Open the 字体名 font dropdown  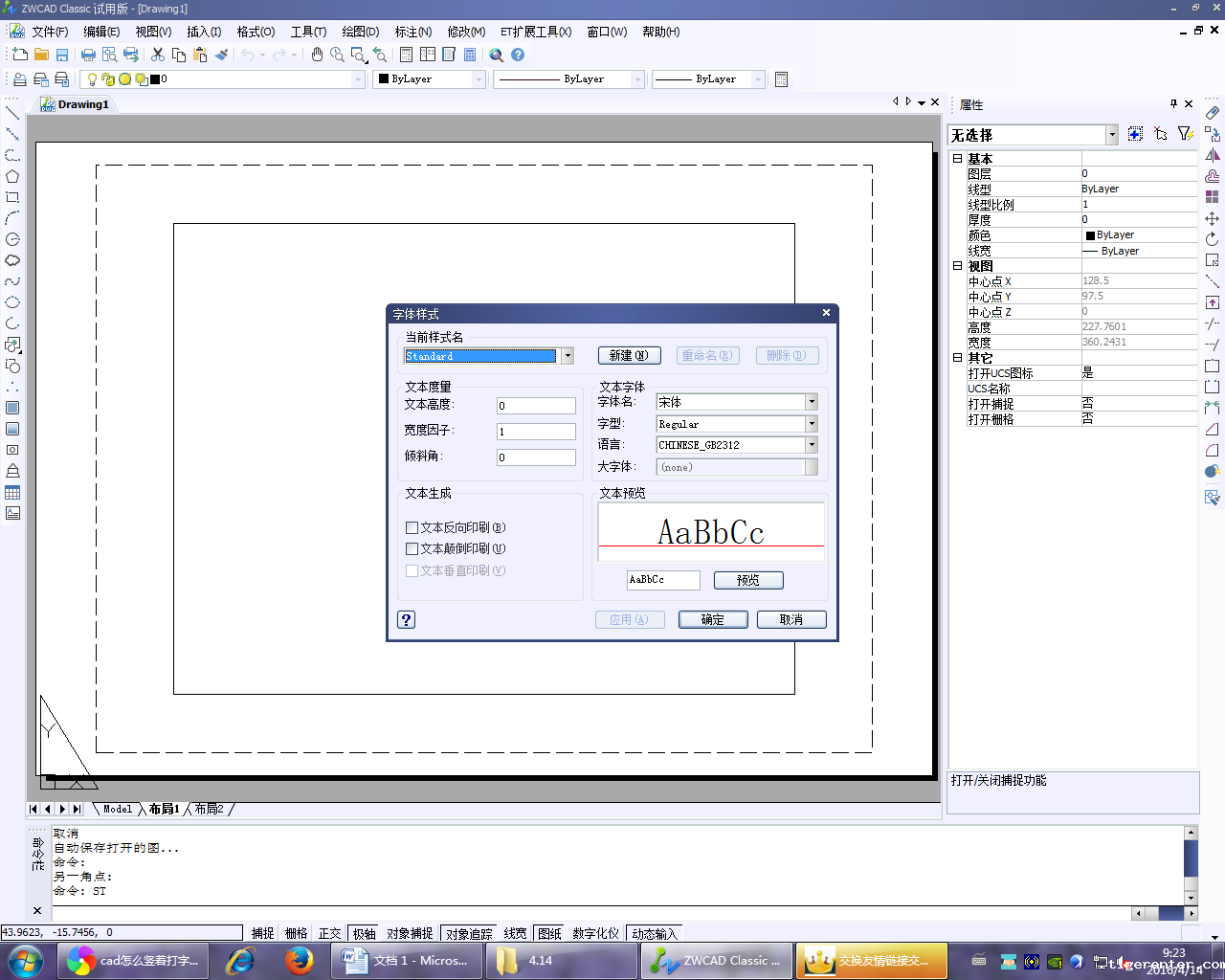(x=812, y=402)
